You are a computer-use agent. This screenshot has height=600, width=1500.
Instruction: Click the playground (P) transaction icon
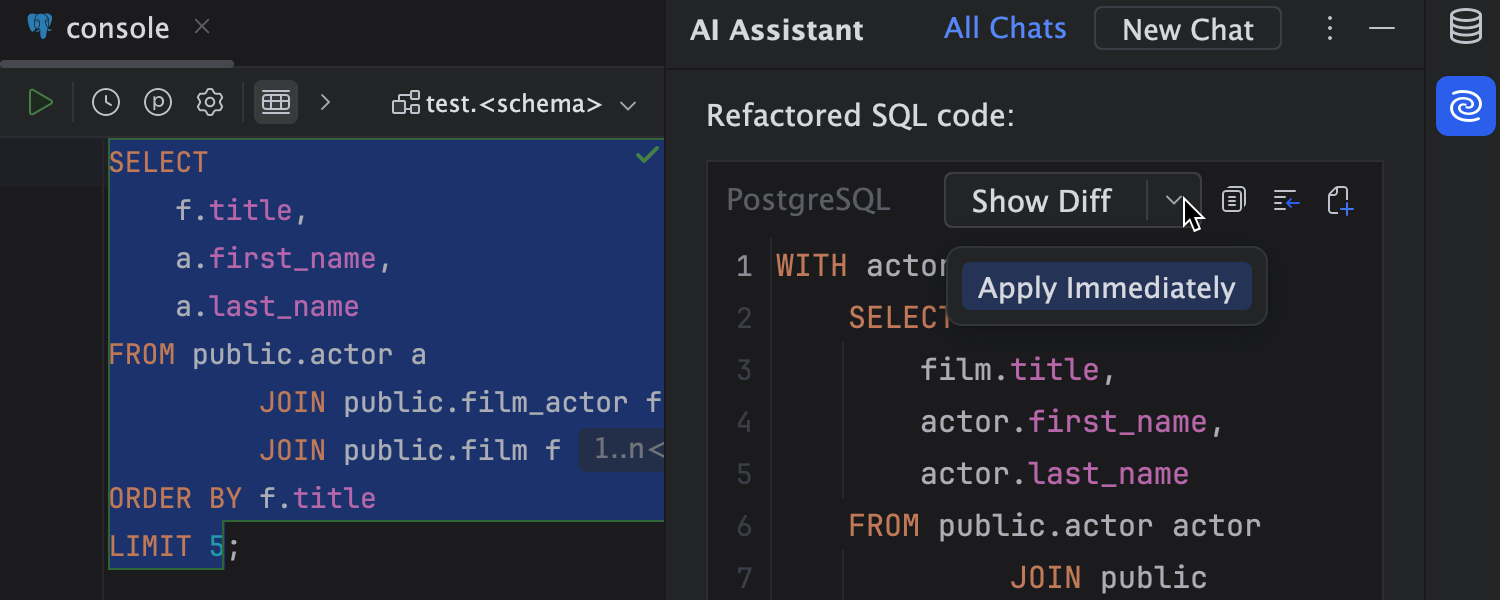click(x=158, y=103)
